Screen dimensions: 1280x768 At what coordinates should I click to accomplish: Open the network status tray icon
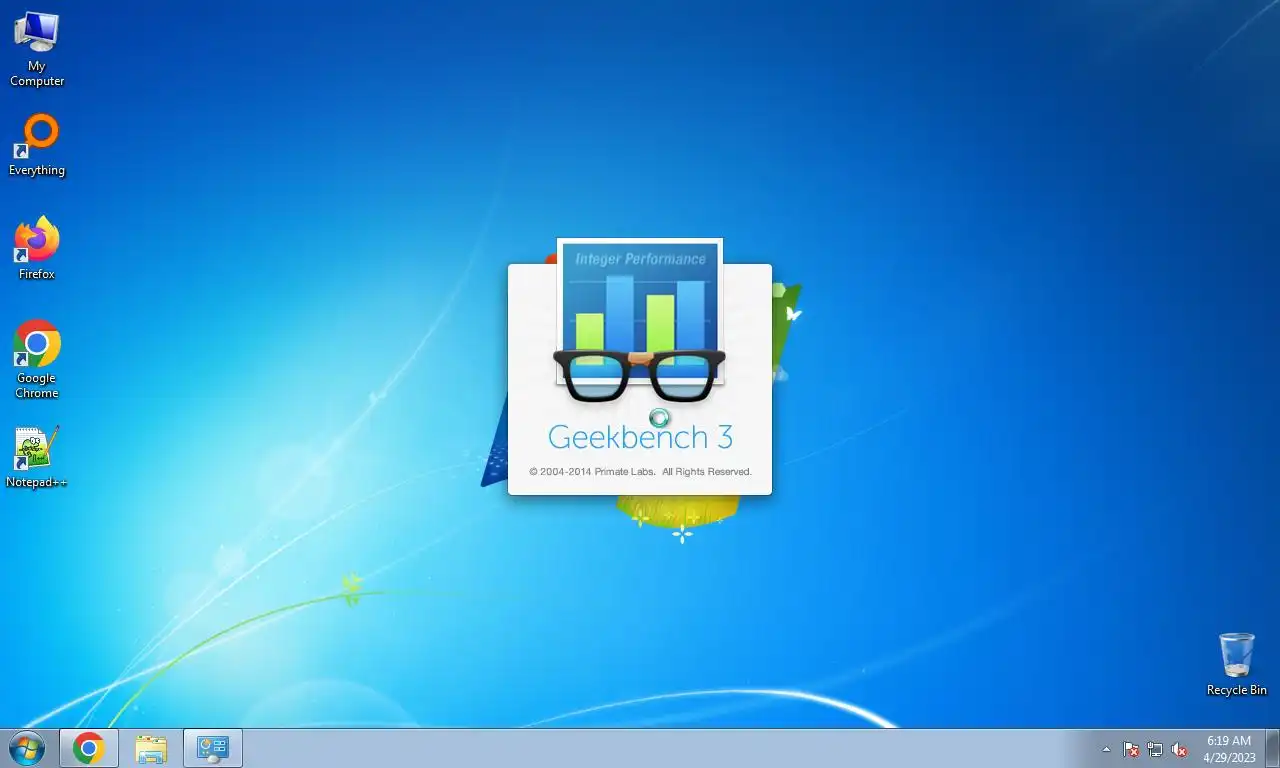tap(1155, 749)
